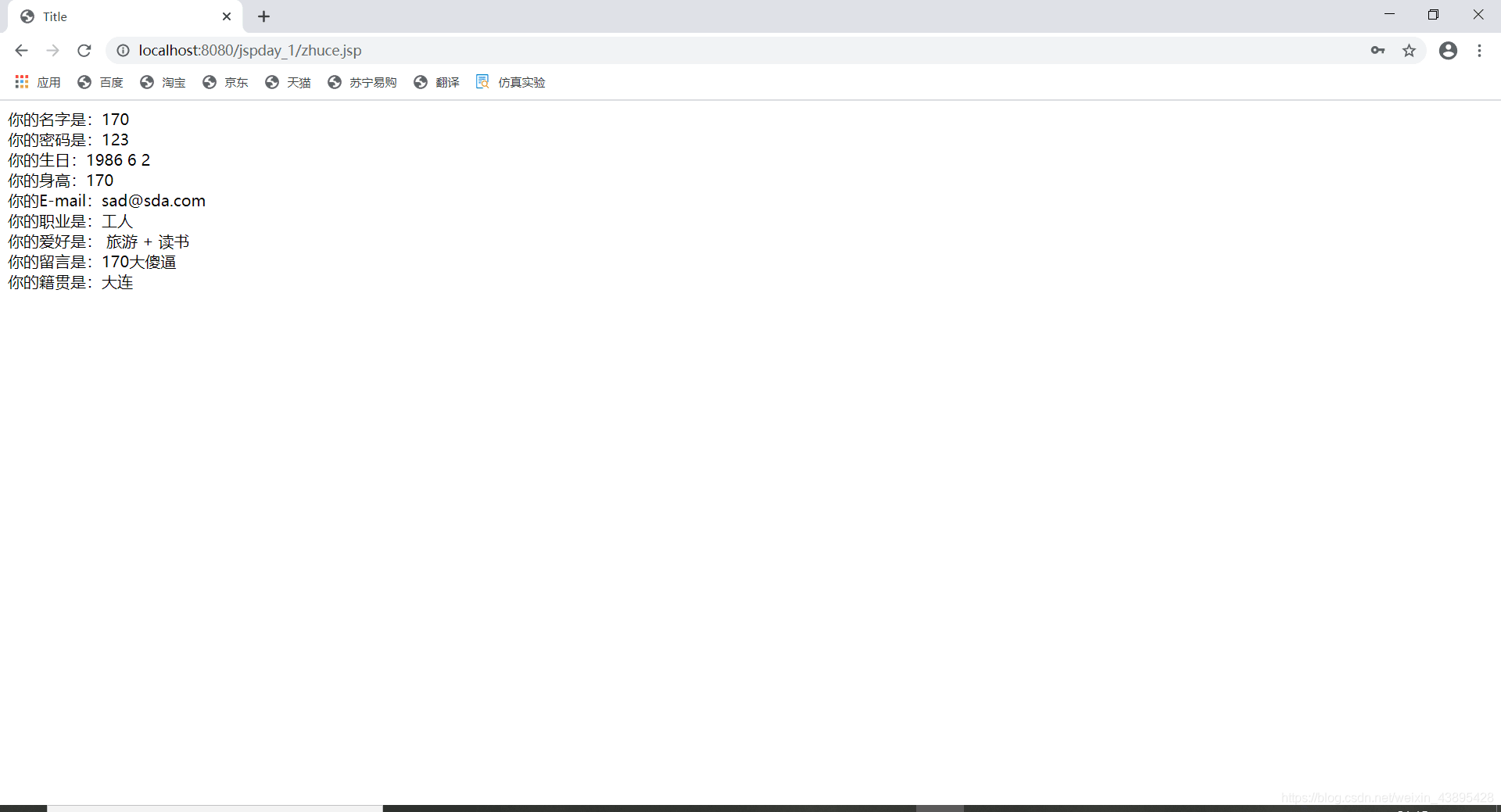Go back to the previous page
1501x812 pixels.
(x=21, y=51)
